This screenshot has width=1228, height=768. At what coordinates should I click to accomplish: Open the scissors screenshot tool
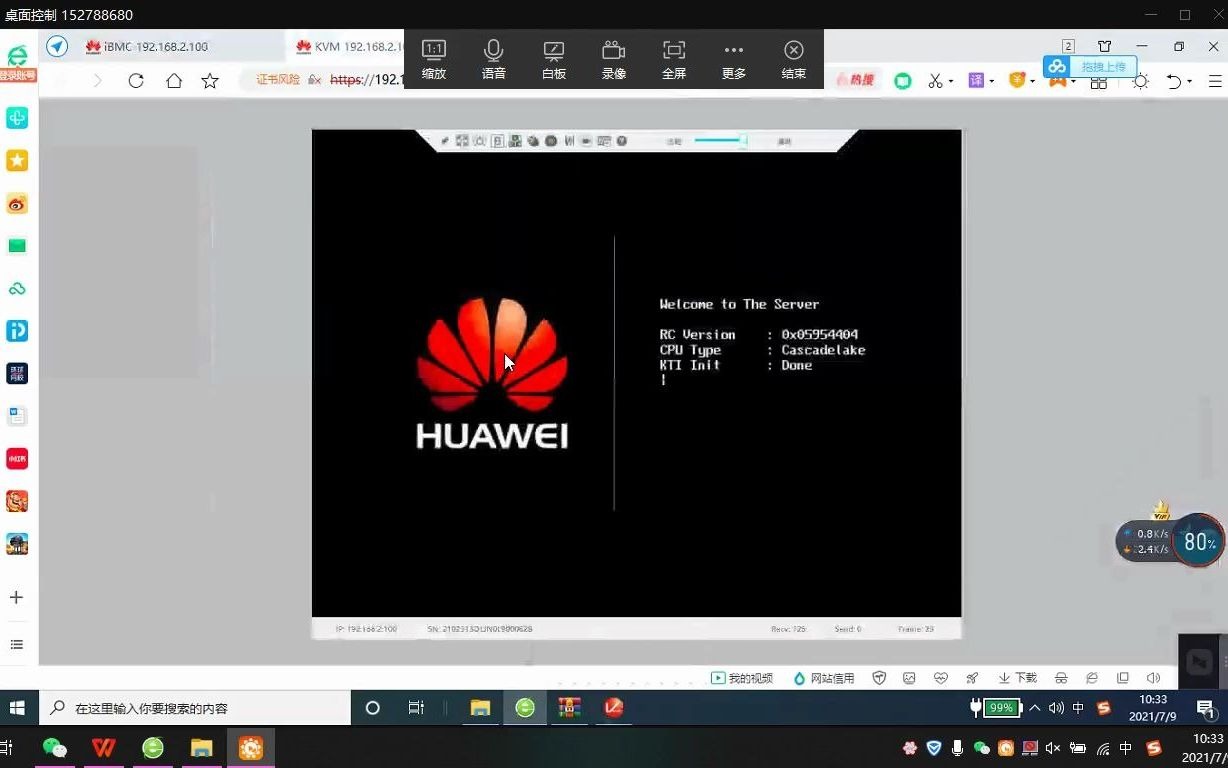935,81
